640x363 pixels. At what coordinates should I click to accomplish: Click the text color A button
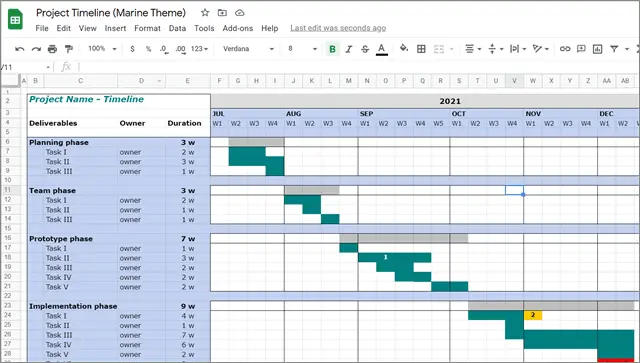(382, 49)
